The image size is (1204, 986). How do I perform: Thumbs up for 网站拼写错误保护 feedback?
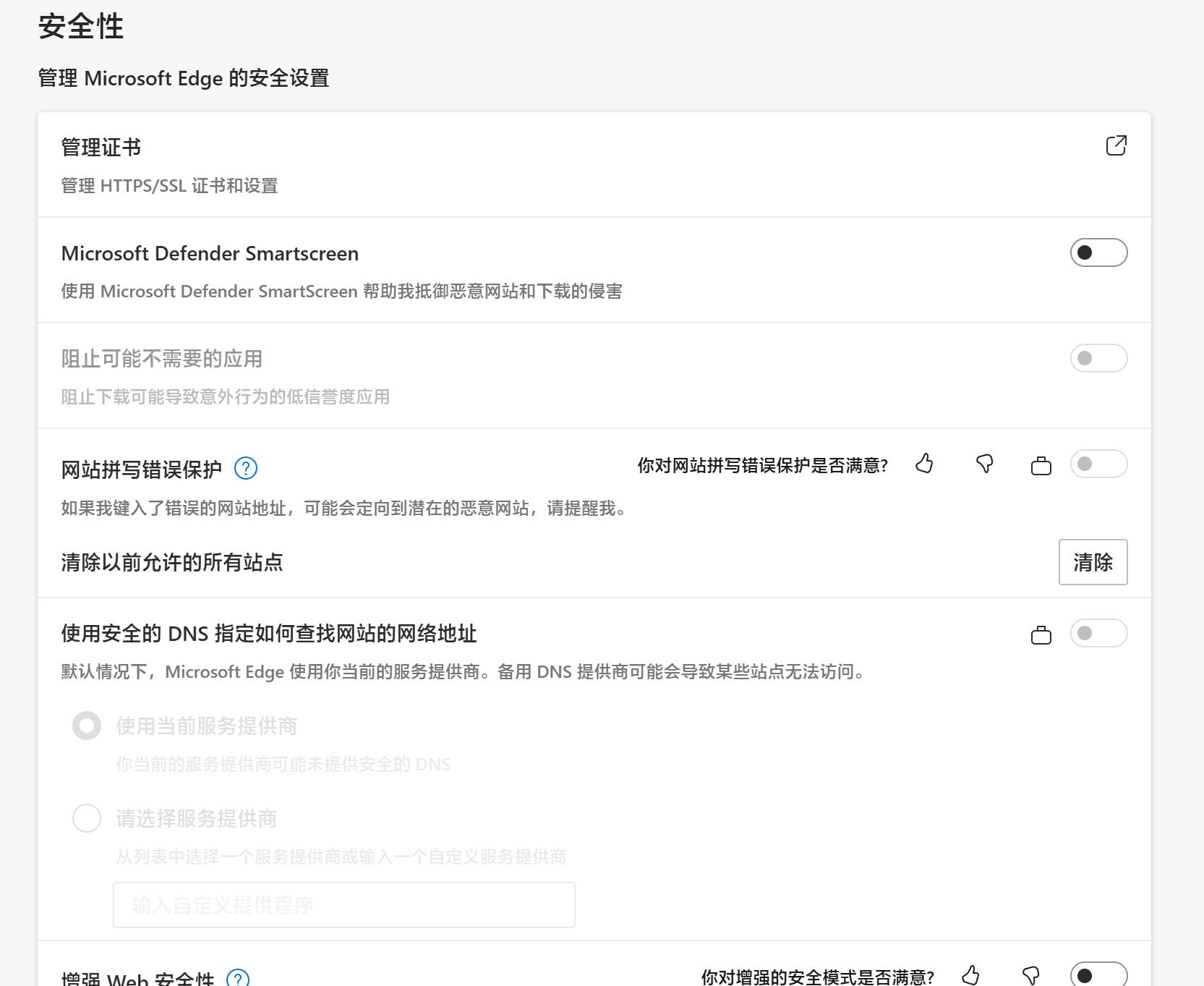[924, 464]
